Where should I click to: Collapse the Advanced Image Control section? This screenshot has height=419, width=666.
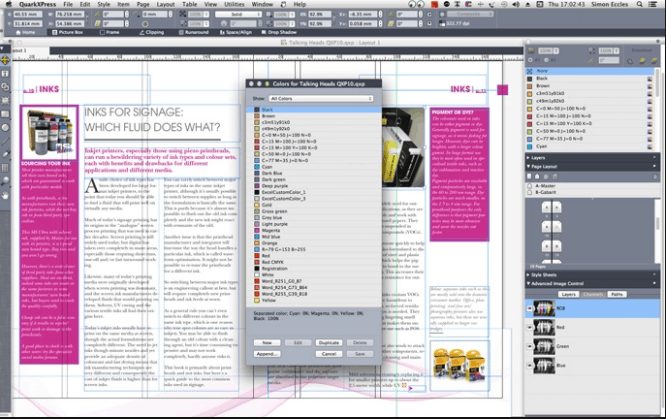tap(528, 283)
